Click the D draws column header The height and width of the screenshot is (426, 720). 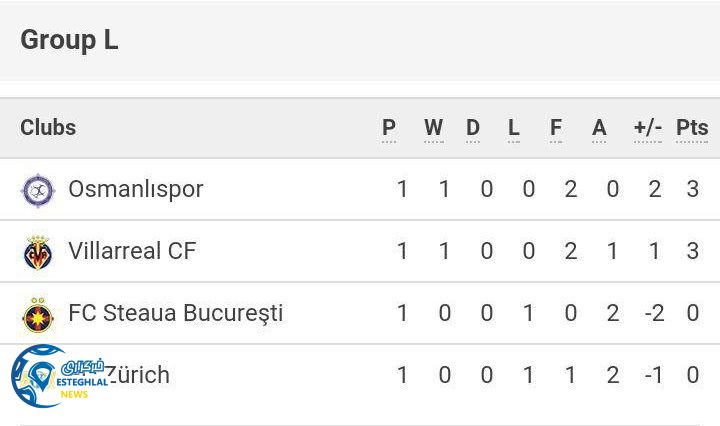pyautogui.click(x=473, y=128)
